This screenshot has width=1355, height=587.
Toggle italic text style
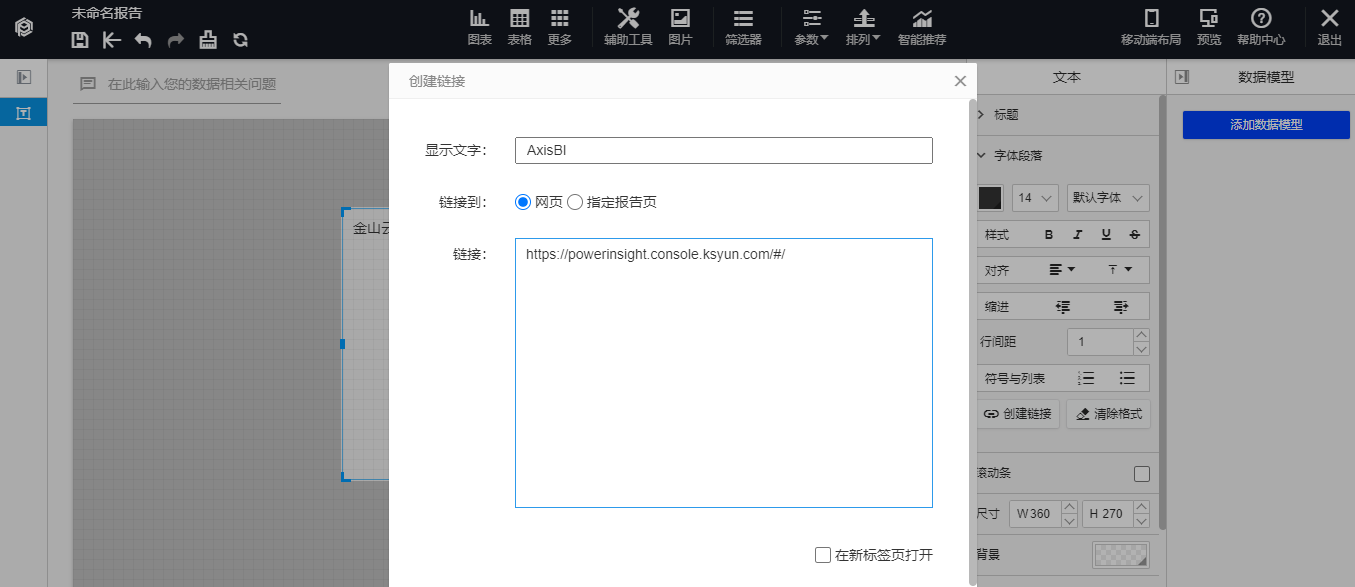(x=1078, y=235)
